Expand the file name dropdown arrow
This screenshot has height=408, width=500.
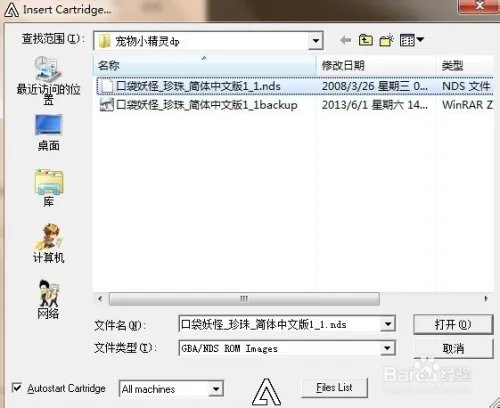387,324
